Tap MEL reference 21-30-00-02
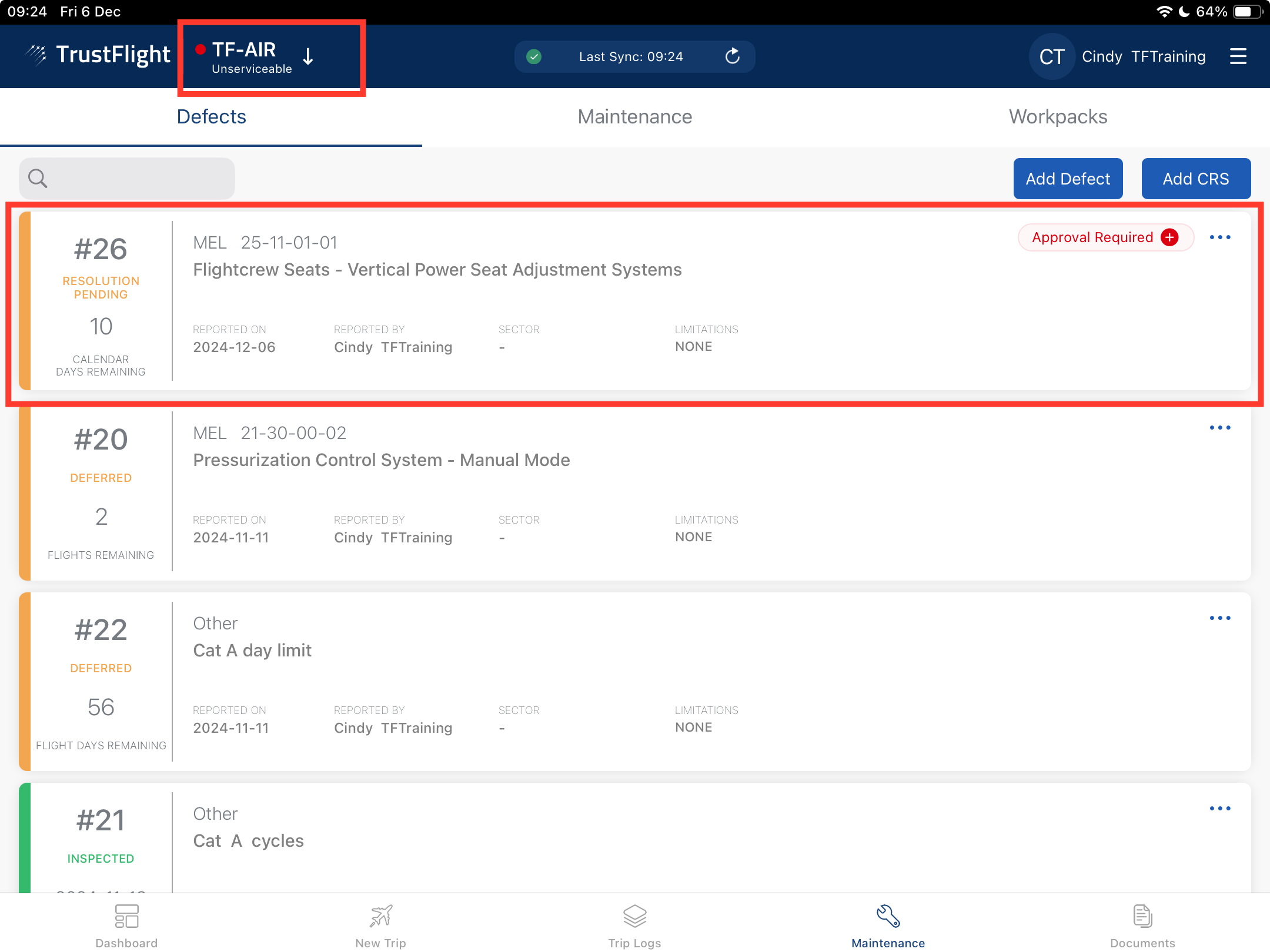 coord(293,433)
